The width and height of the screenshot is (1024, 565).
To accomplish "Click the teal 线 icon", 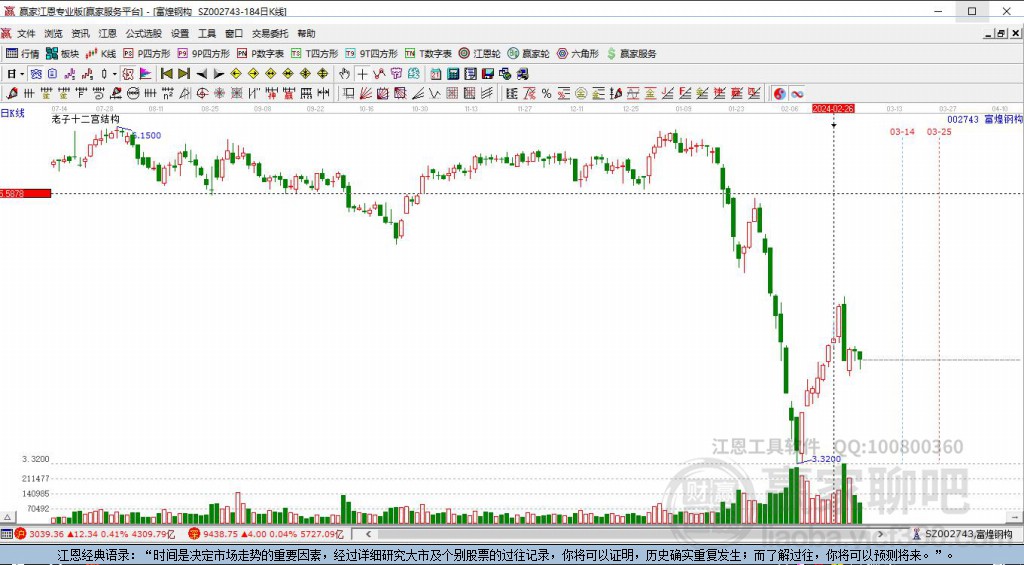I will coord(413,74).
